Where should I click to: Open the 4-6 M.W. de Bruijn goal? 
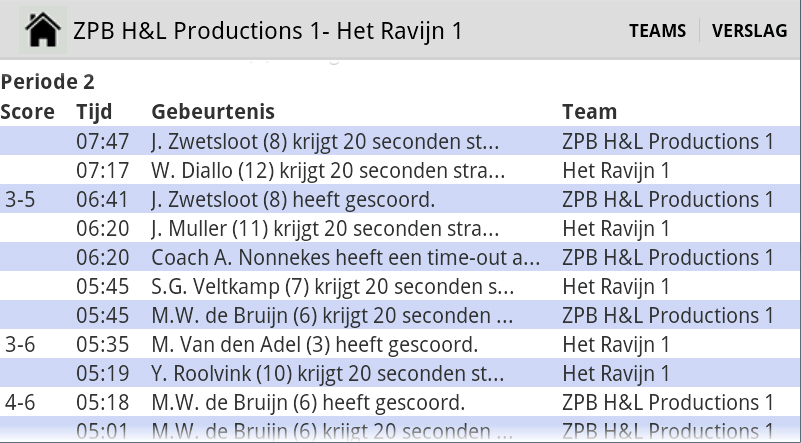400,402
